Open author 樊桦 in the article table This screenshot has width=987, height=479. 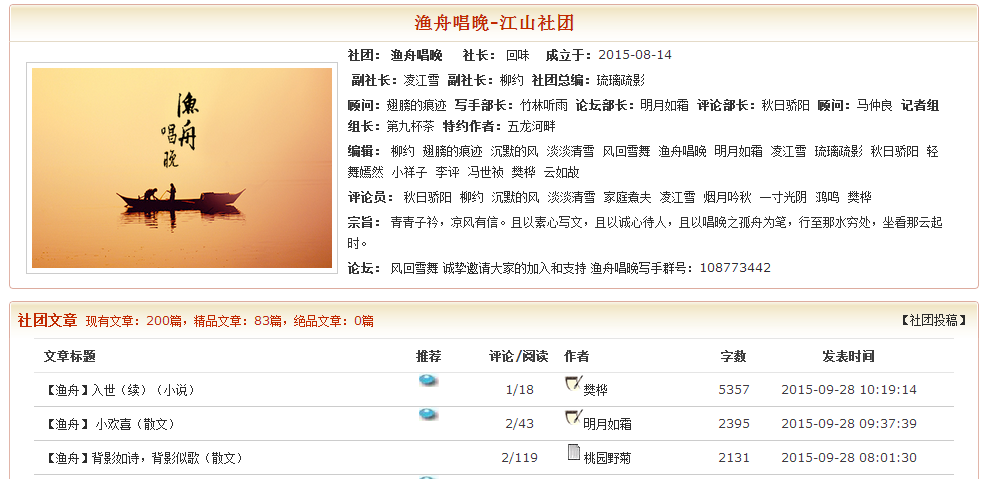click(x=595, y=390)
